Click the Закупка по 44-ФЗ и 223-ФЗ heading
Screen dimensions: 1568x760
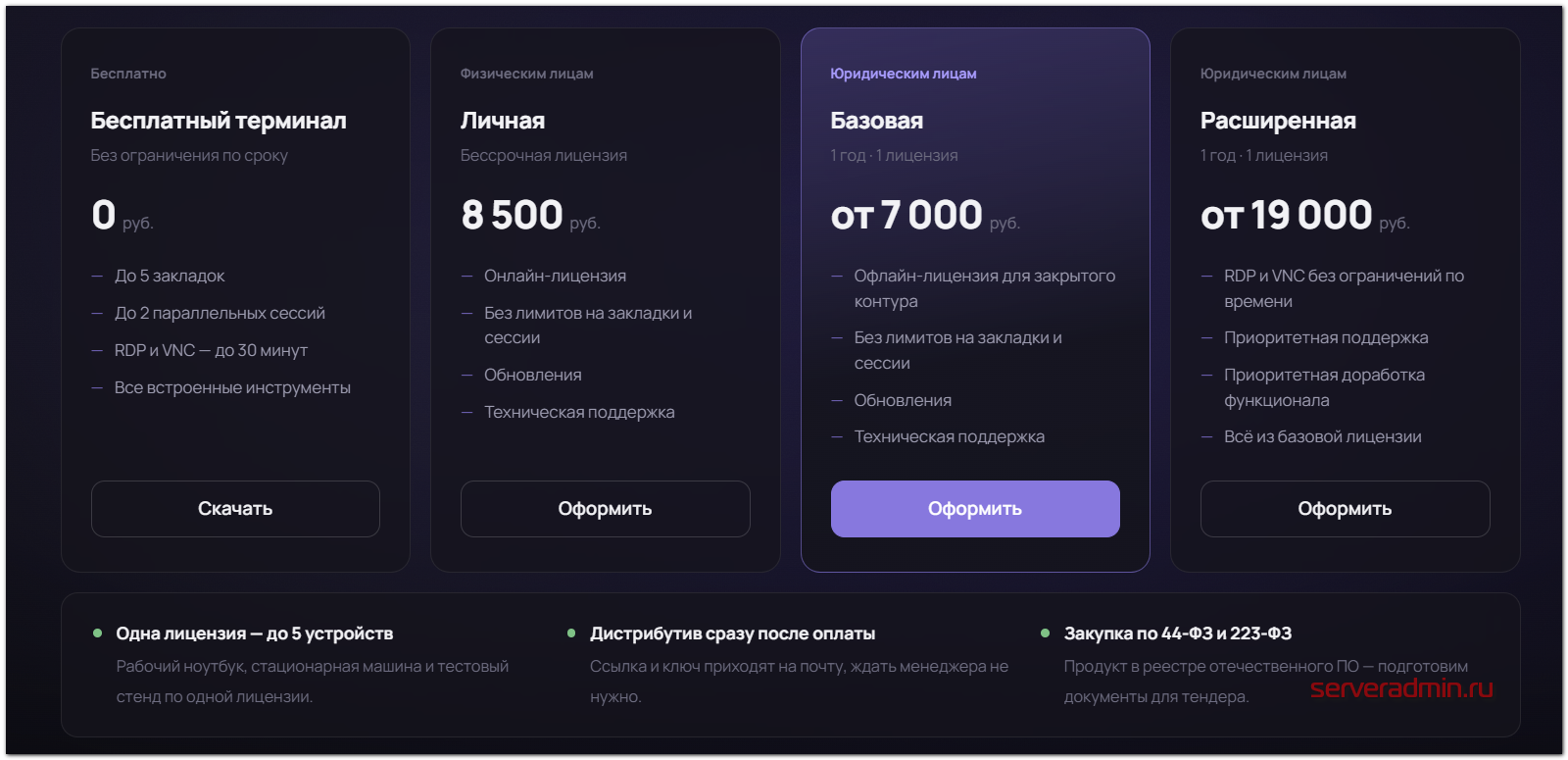coord(1178,633)
